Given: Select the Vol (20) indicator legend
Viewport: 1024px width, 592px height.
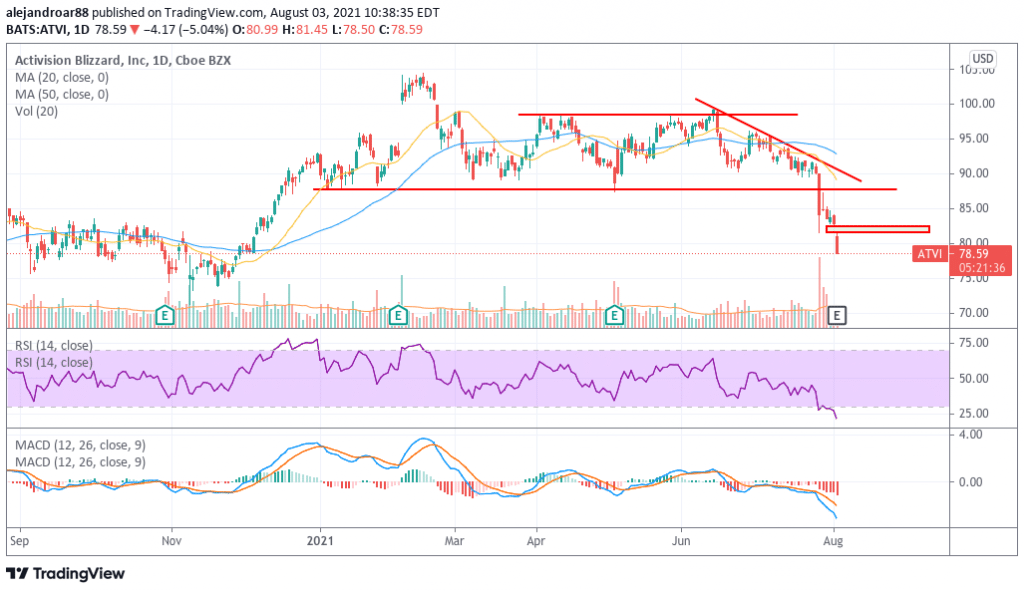Looking at the screenshot, I should click(36, 111).
